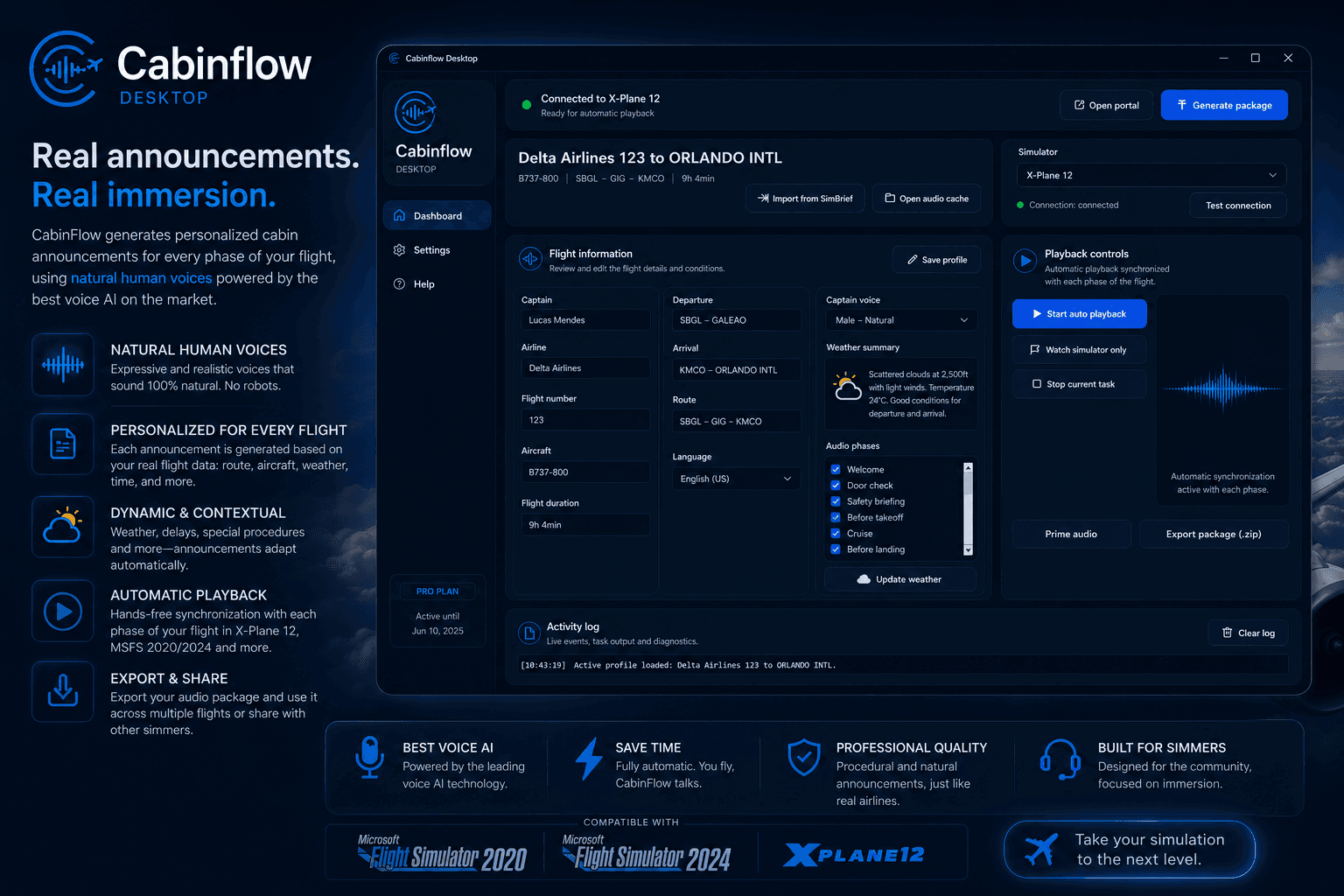The width and height of the screenshot is (1344, 896).
Task: Click the Dynamic & Contextual weather icon
Action: click(x=63, y=527)
